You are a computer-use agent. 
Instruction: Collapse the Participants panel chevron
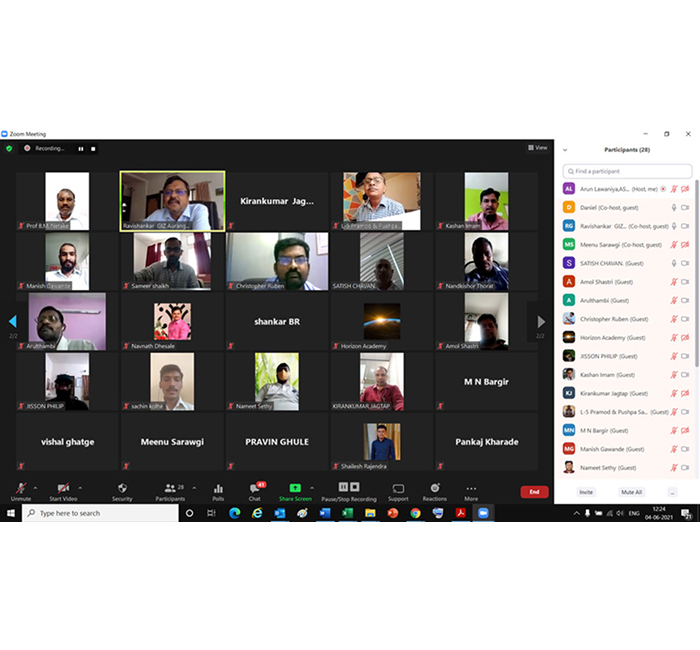click(x=567, y=149)
